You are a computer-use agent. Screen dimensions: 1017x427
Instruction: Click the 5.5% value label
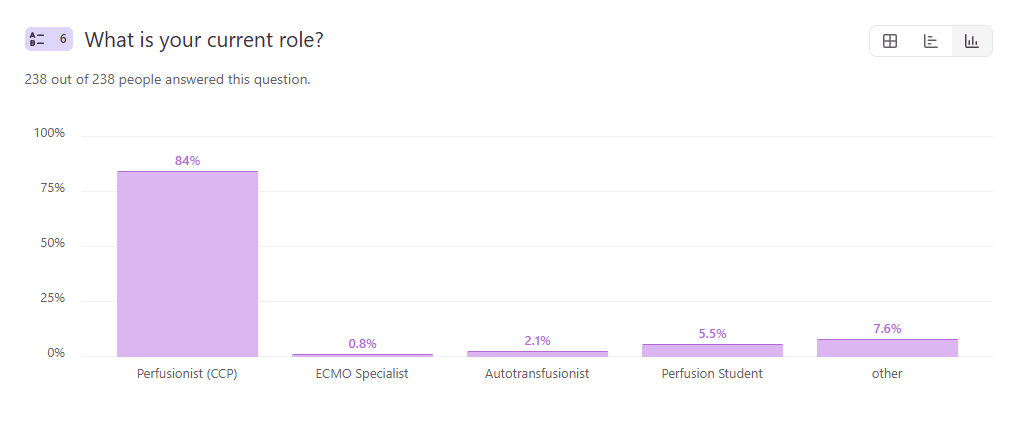click(x=712, y=334)
